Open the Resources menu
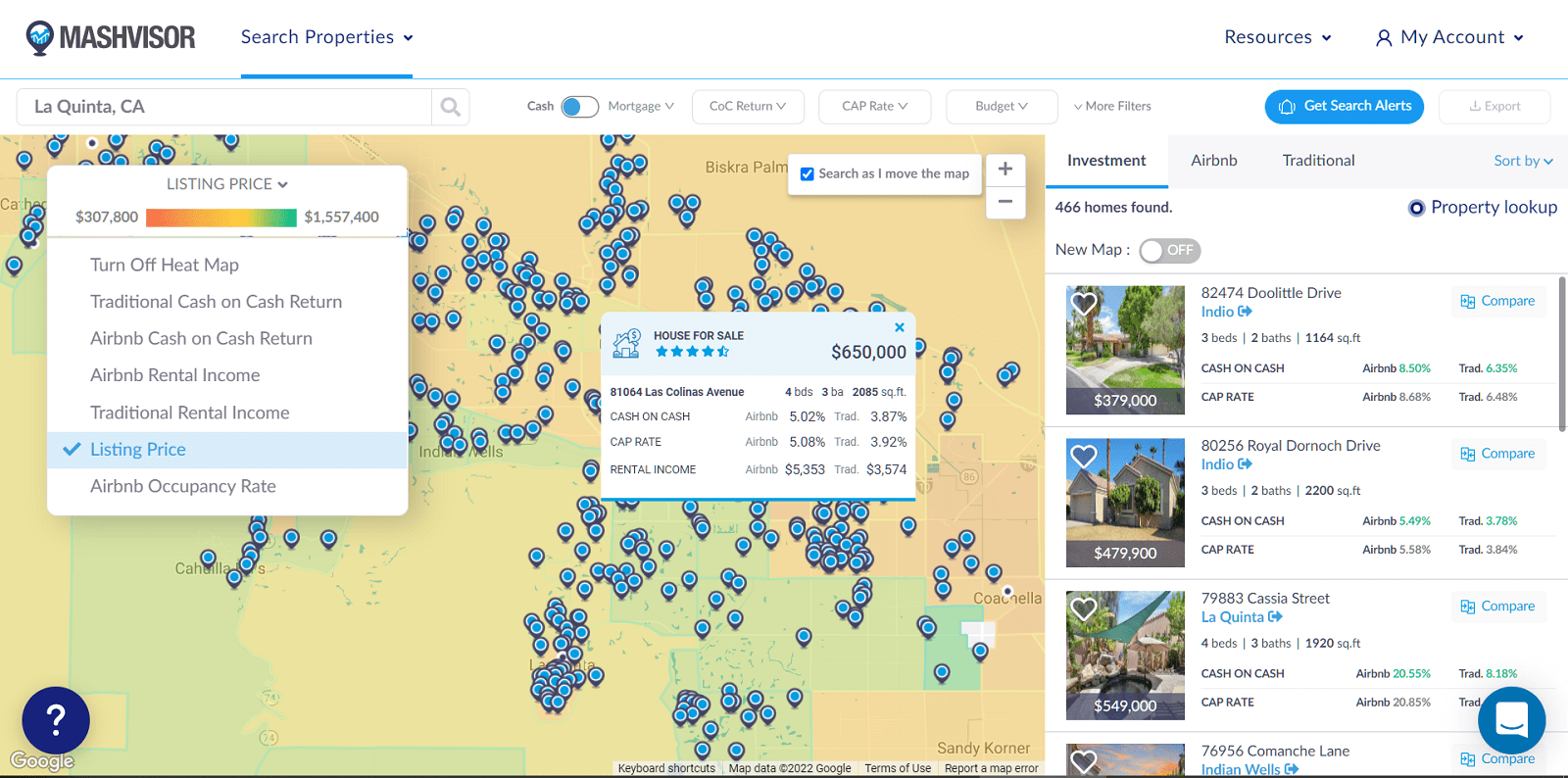 pos(1278,37)
